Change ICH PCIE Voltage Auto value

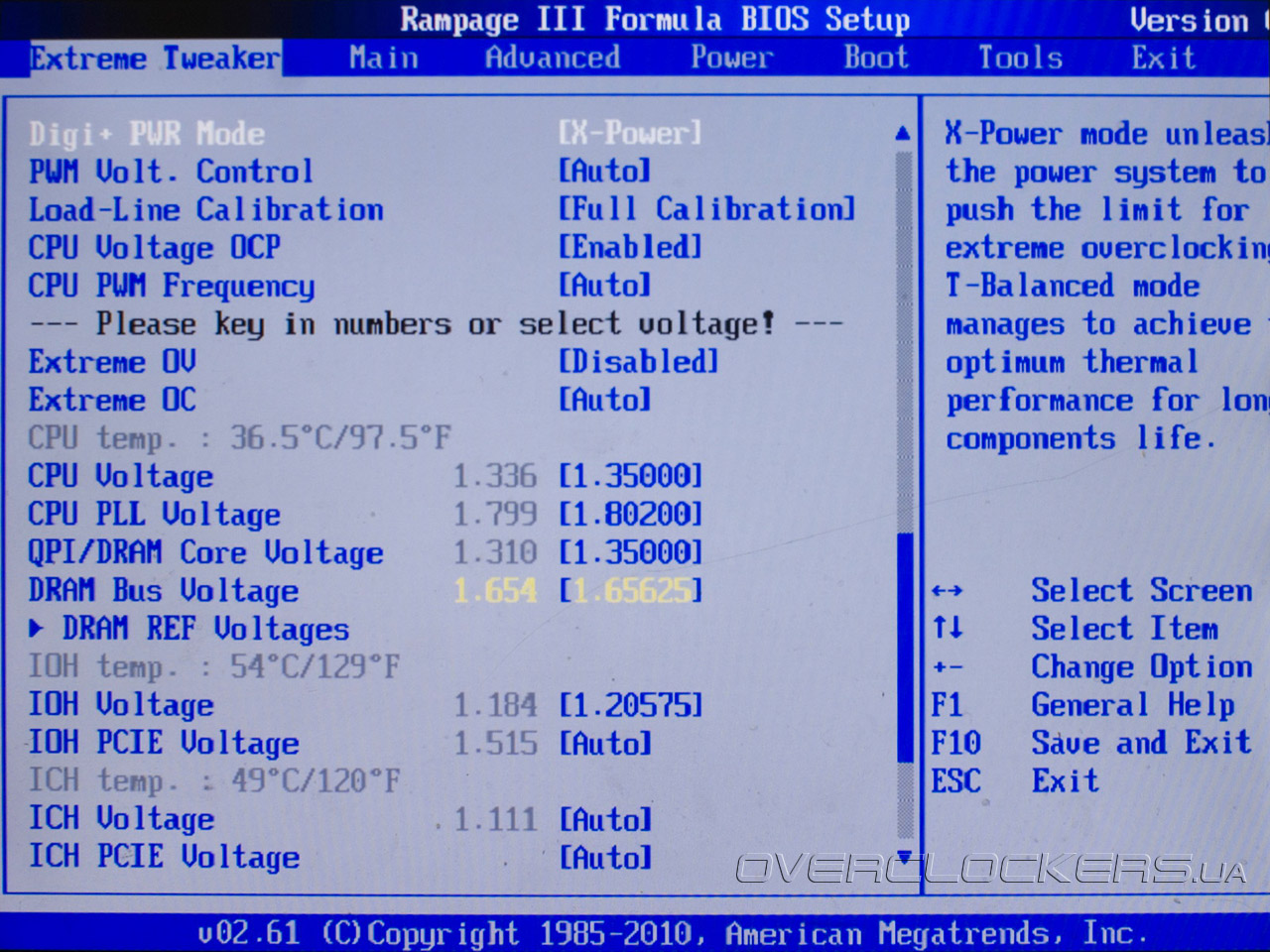[605, 858]
